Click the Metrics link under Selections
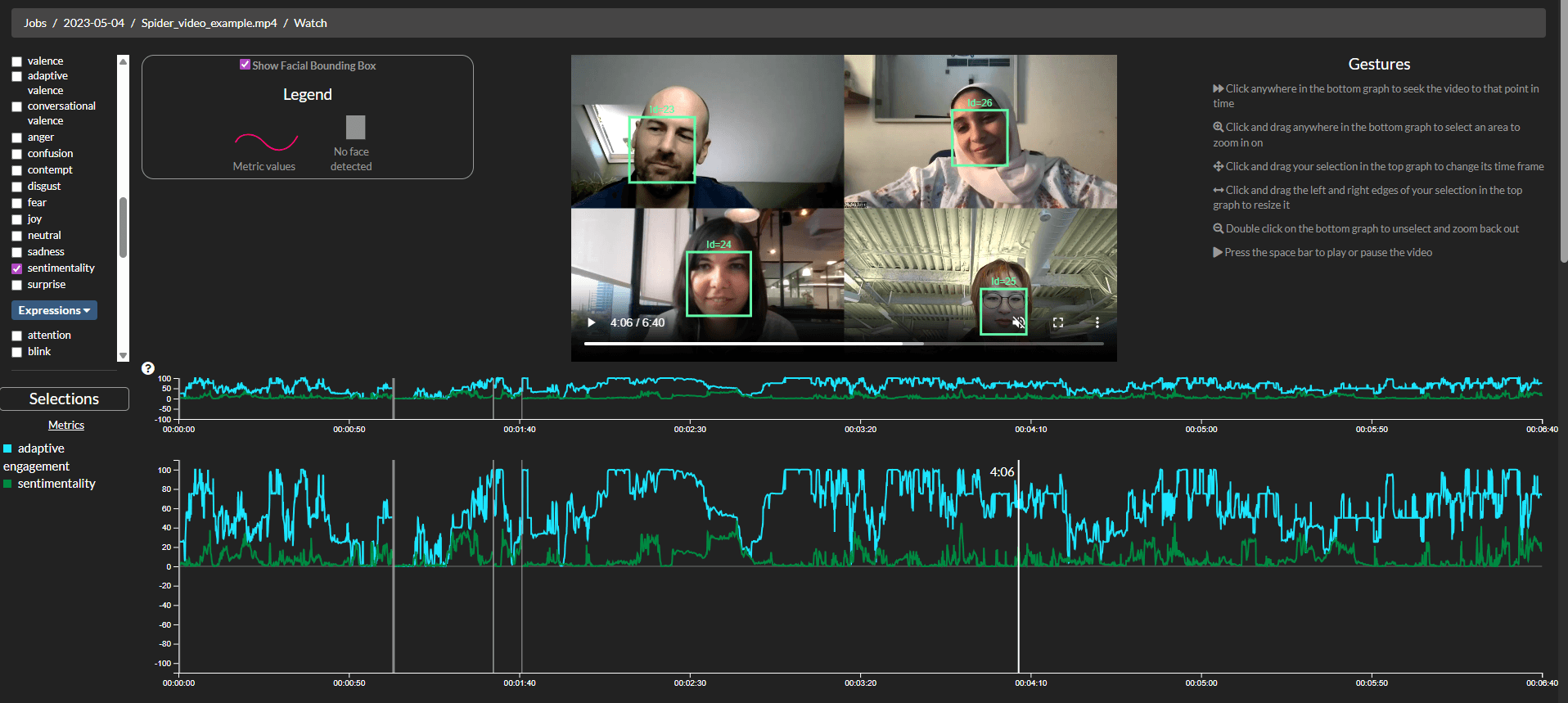 tap(66, 425)
